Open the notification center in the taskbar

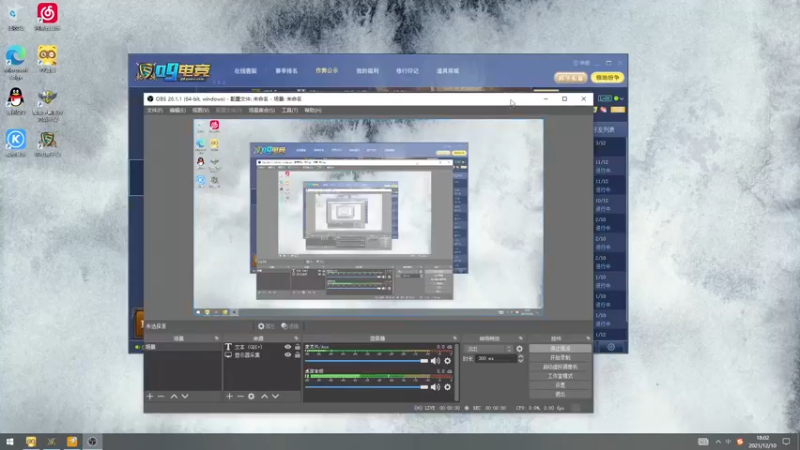pyautogui.click(x=786, y=442)
